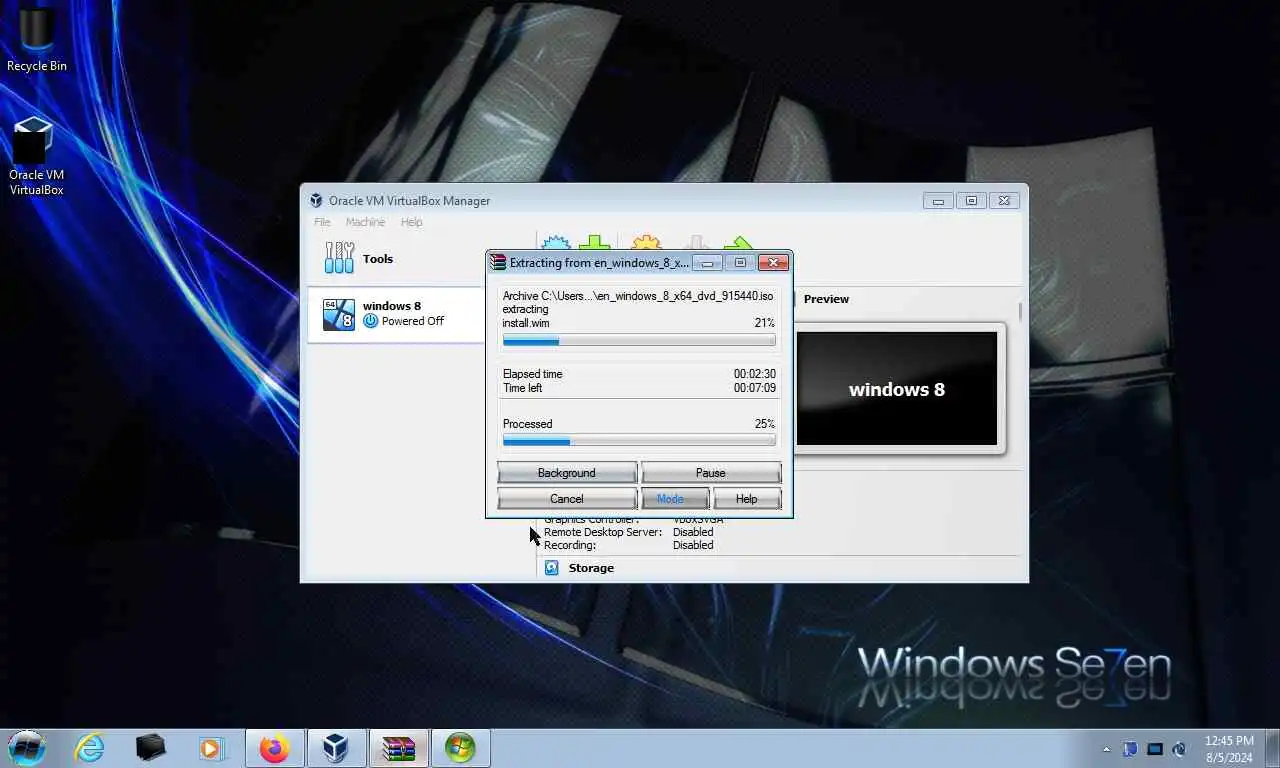Click the Help button in extraction dialog
This screenshot has height=768, width=1280.
747,499
